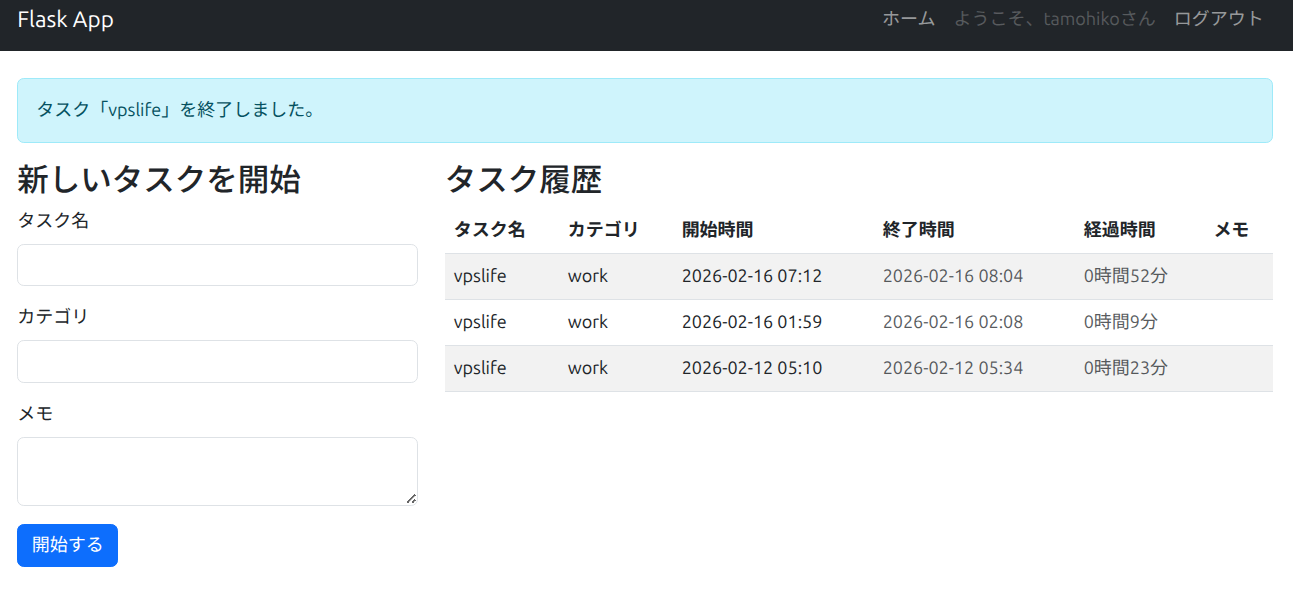Click the カテゴリ column header in history table
This screenshot has height=610, width=1293.
click(x=603, y=230)
